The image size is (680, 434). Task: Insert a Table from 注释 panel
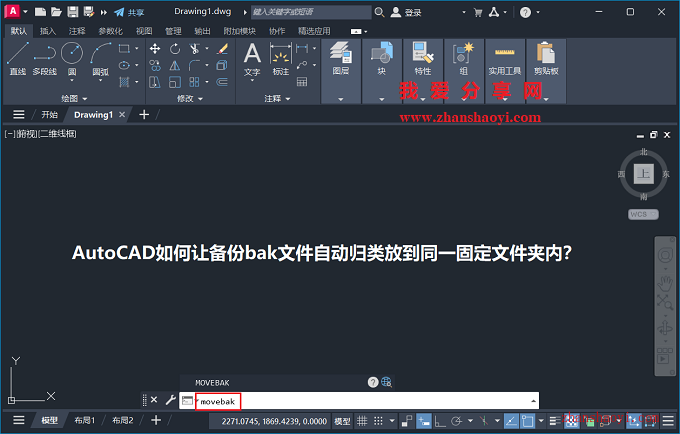302,82
